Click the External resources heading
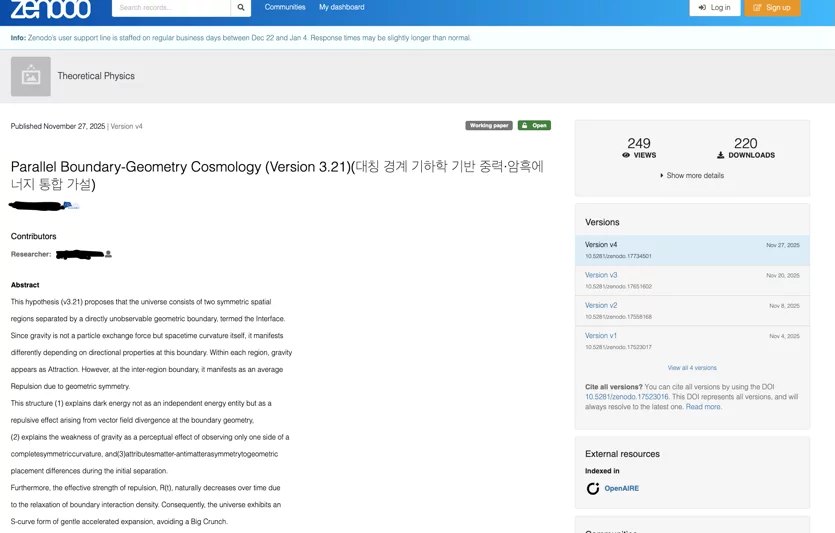 coord(622,454)
